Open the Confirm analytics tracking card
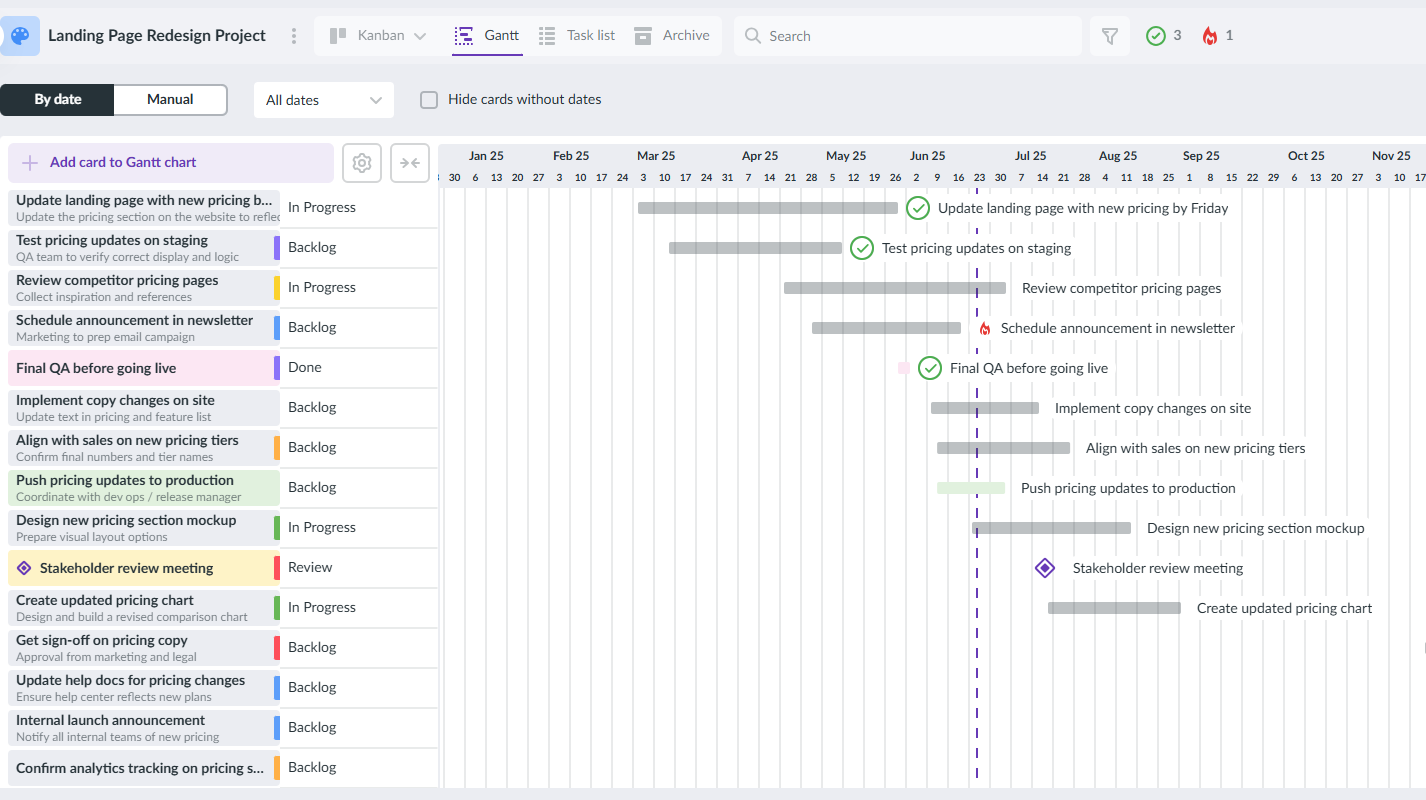 tap(144, 768)
